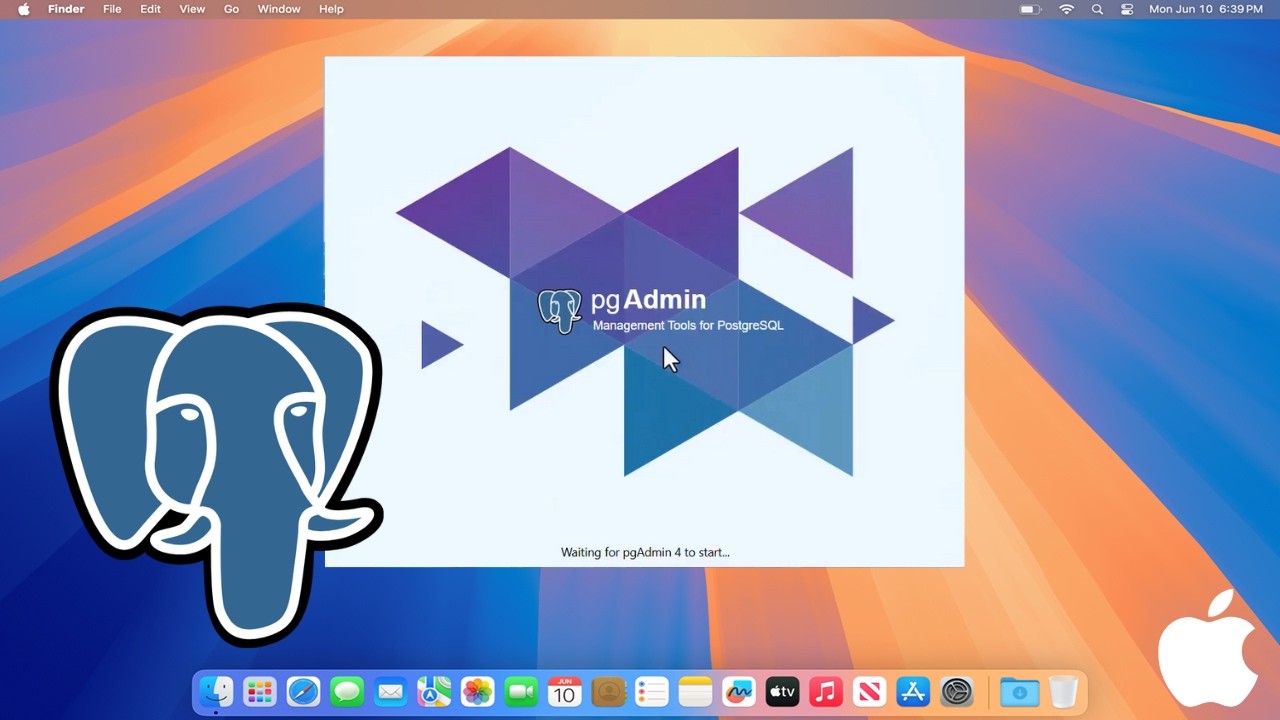Open the View menu
This screenshot has height=720, width=1280.
192,9
